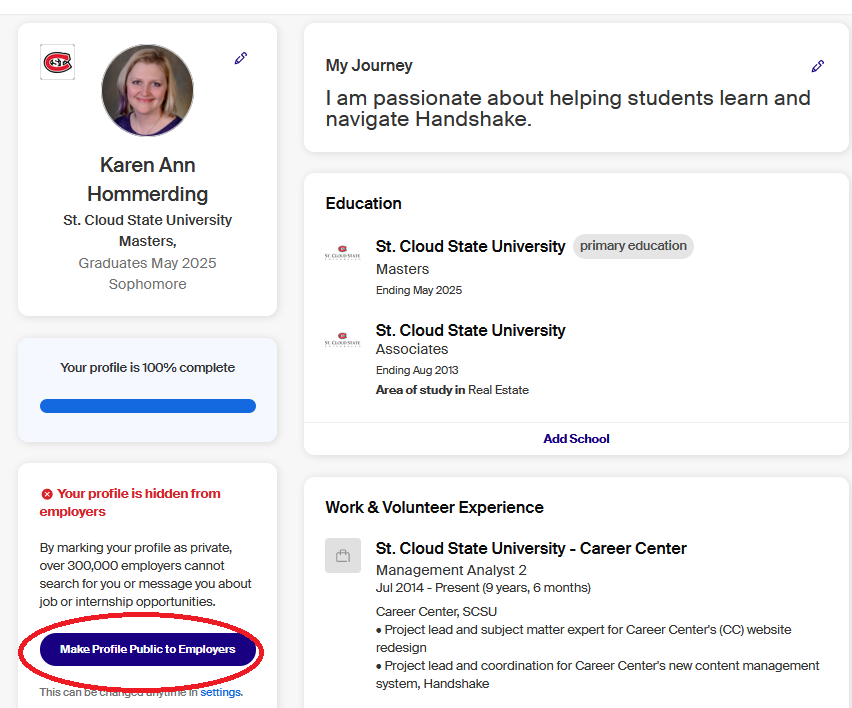Click the red hidden-profile warning icon
Screen dimensions: 852x708
tap(47, 494)
